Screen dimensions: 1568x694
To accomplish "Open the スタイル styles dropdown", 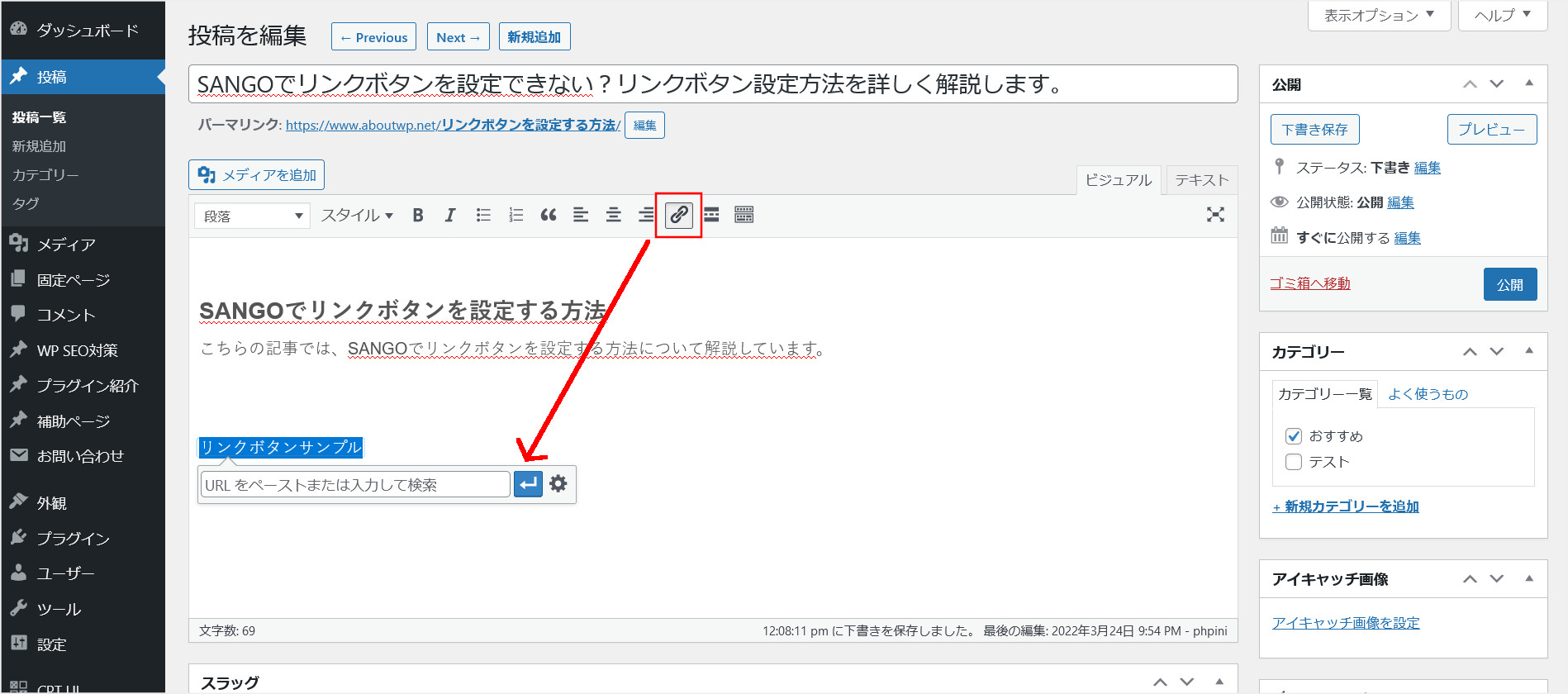I will (x=357, y=216).
